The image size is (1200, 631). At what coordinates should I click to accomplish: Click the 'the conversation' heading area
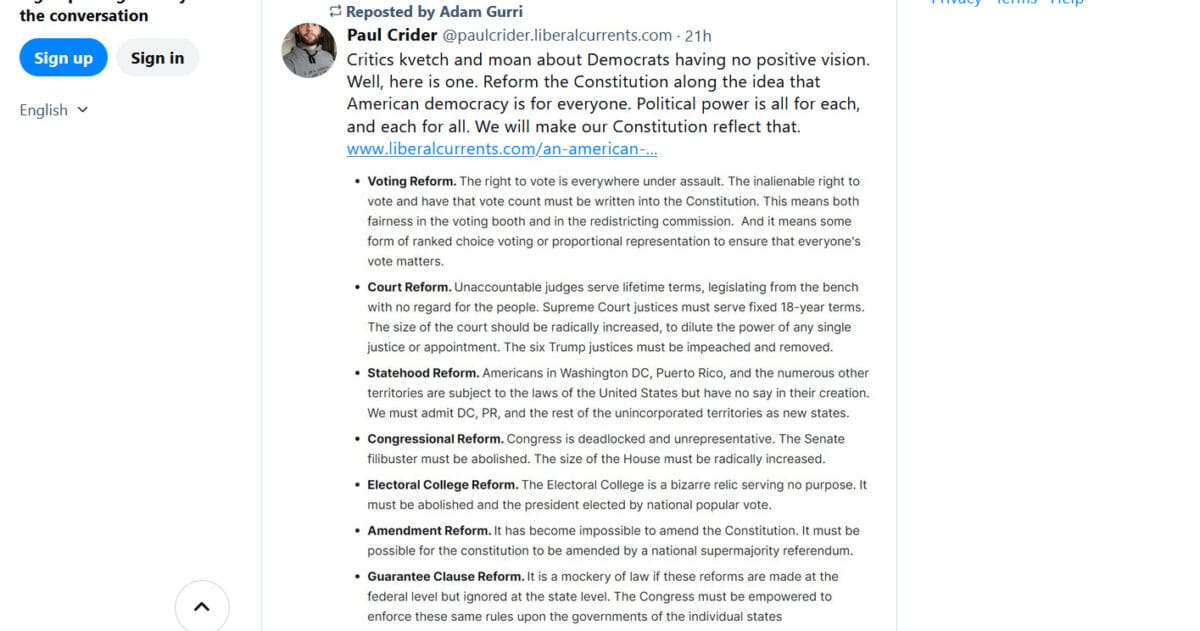[87, 16]
